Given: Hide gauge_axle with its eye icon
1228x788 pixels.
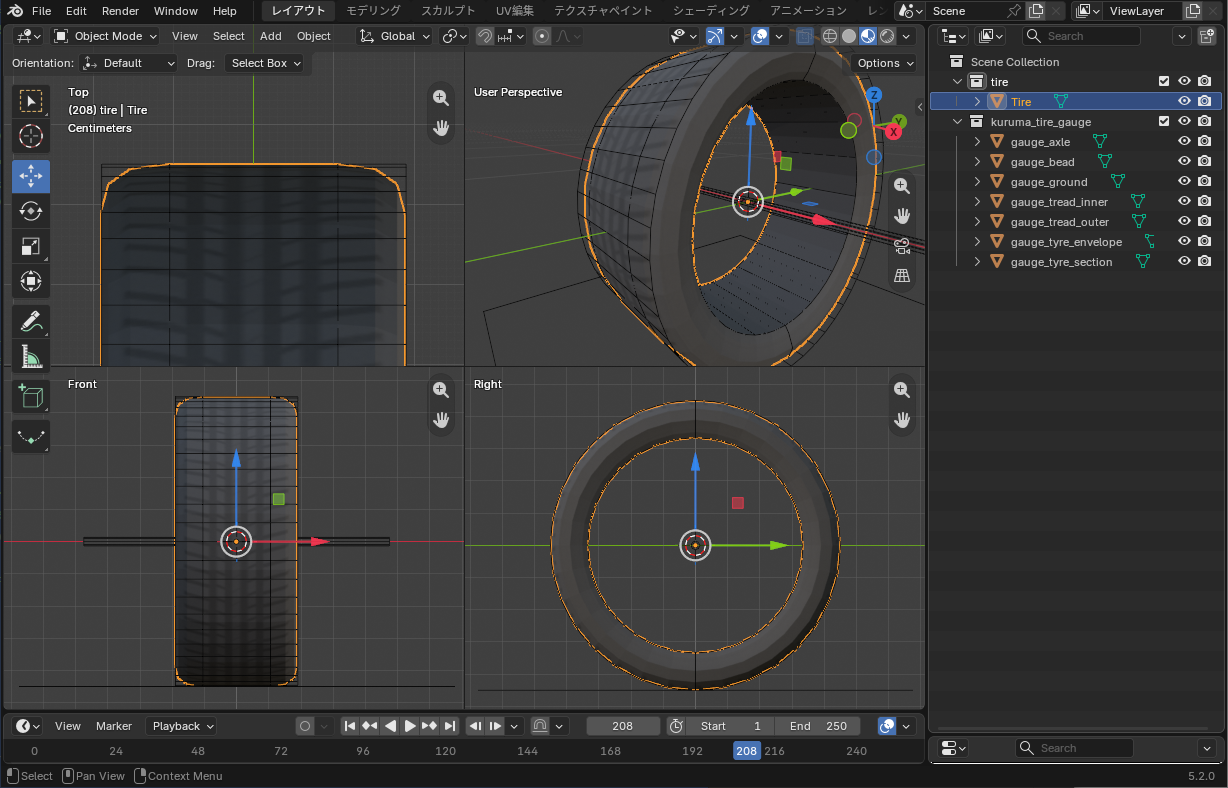Looking at the screenshot, I should [x=1184, y=141].
